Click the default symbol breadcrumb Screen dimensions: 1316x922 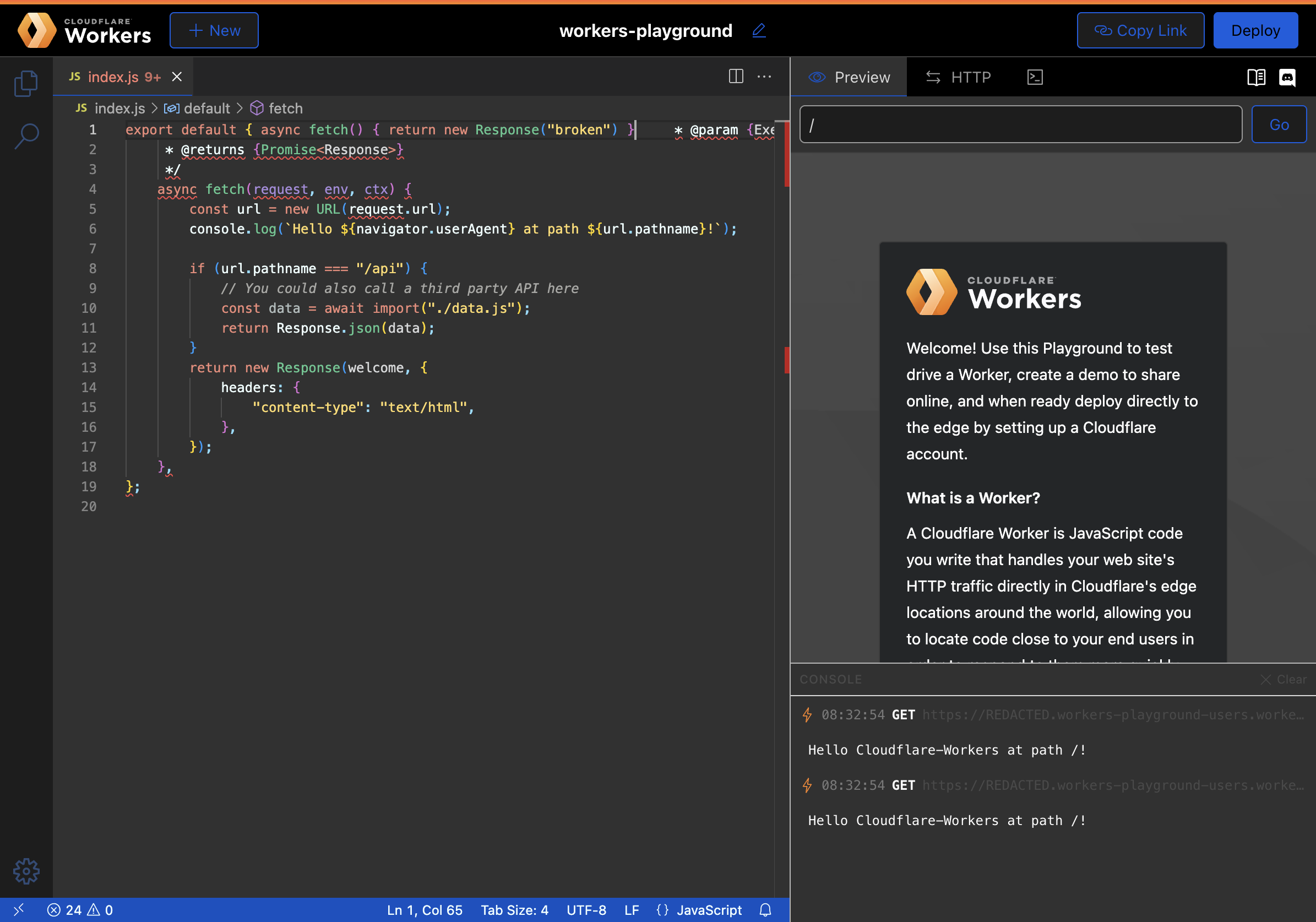coord(197,109)
